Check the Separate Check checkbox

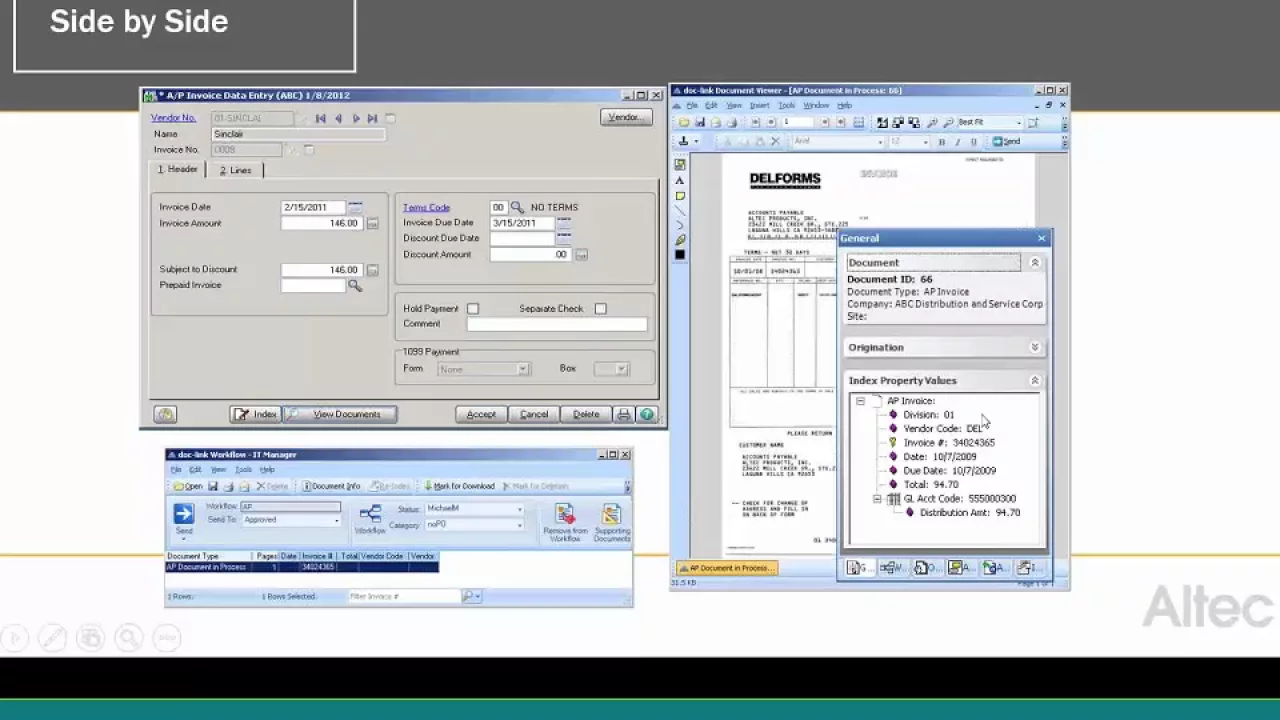click(600, 309)
